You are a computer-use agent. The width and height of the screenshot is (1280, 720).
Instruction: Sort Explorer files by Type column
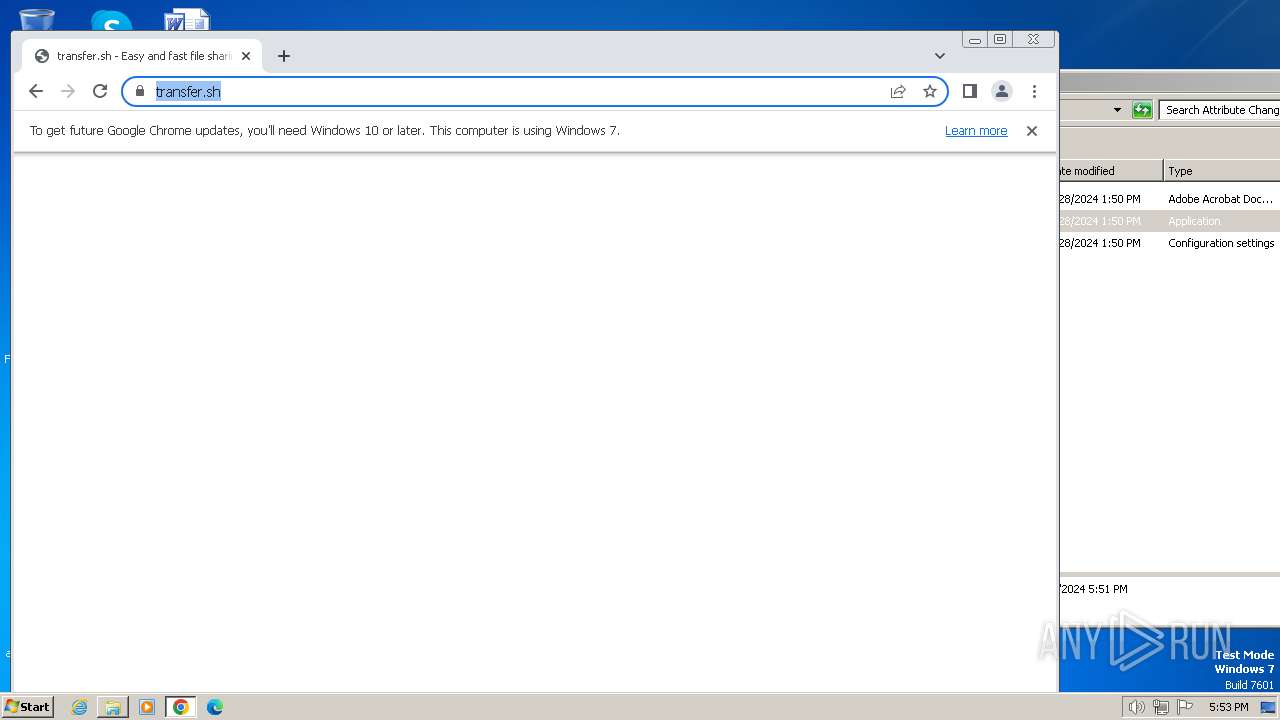(1222, 171)
